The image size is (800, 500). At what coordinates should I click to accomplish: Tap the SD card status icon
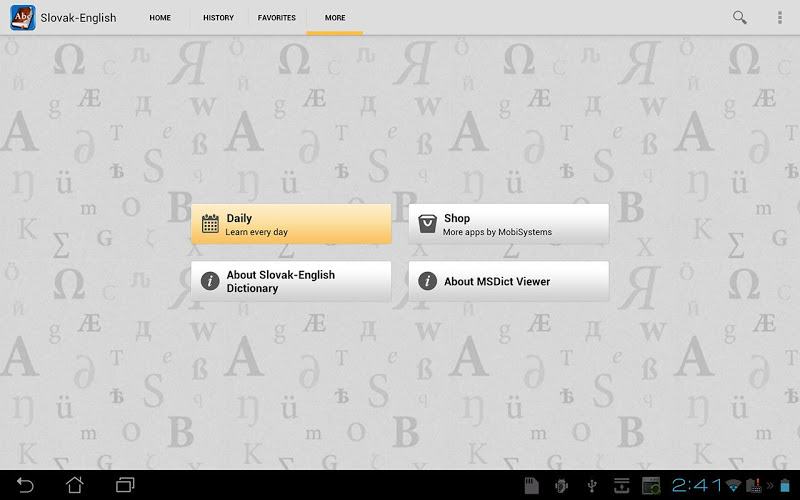click(532, 486)
